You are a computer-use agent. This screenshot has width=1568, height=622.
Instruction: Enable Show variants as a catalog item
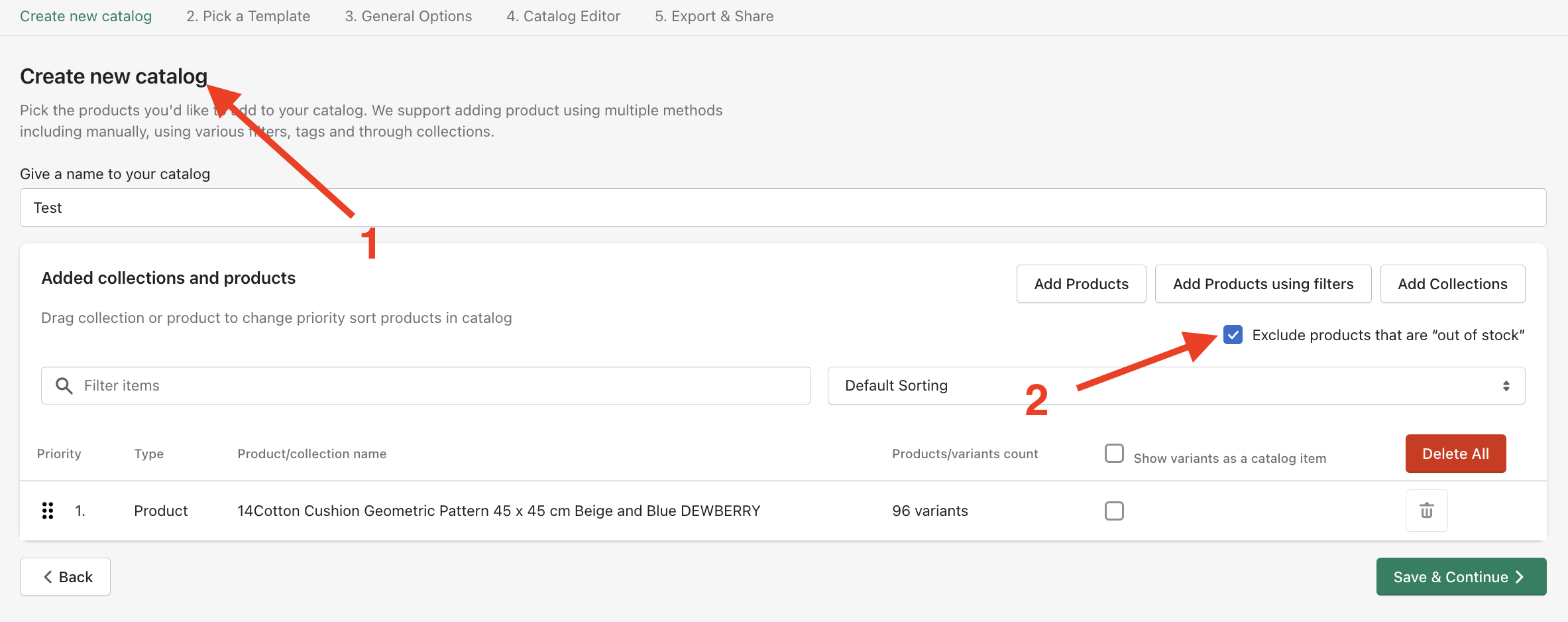point(1114,454)
